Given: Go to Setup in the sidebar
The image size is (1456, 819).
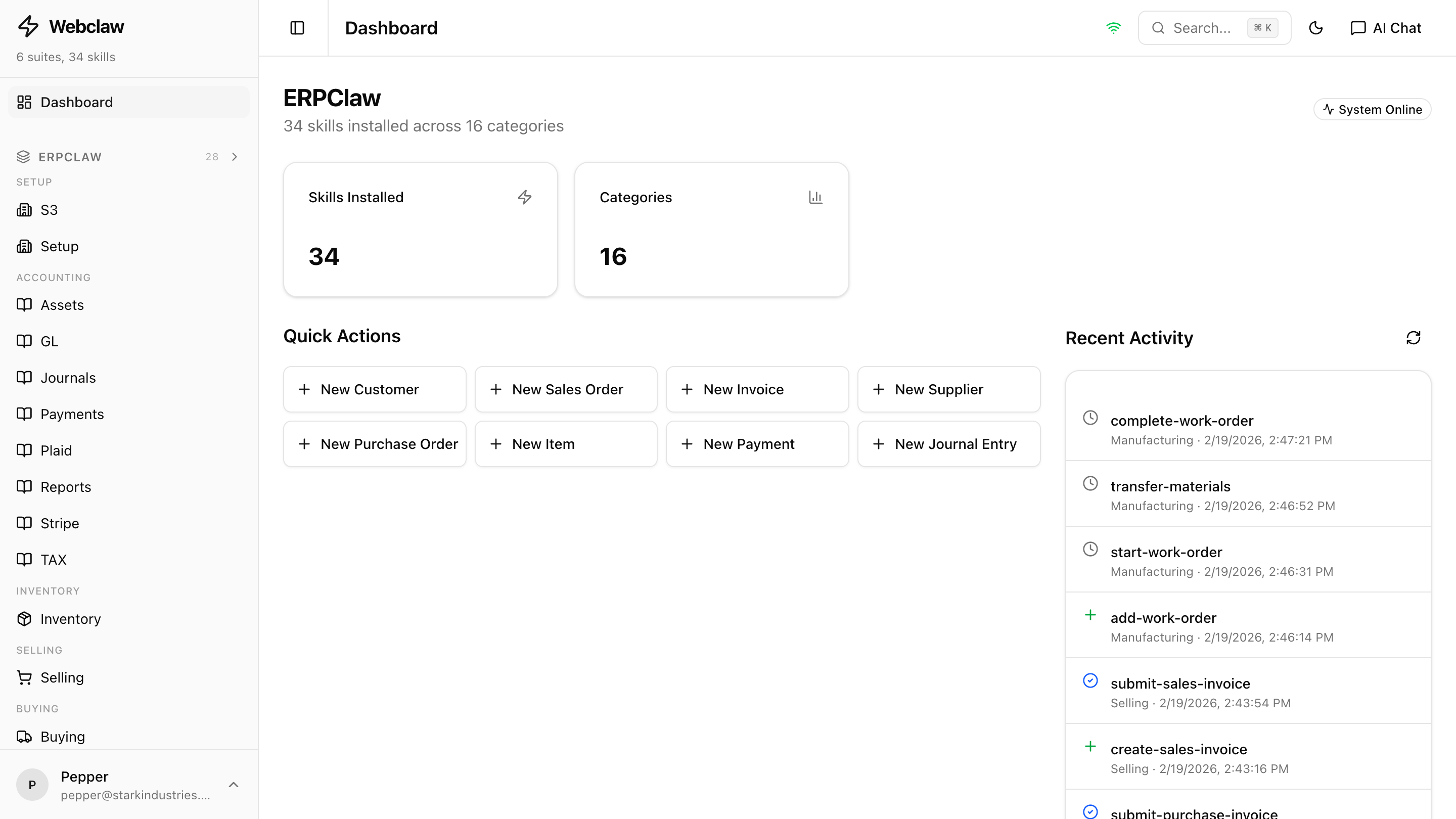Looking at the screenshot, I should (129, 246).
